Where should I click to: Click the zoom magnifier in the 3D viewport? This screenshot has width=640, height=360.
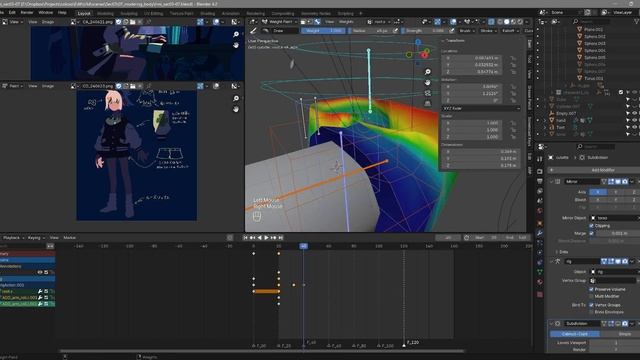click(427, 72)
